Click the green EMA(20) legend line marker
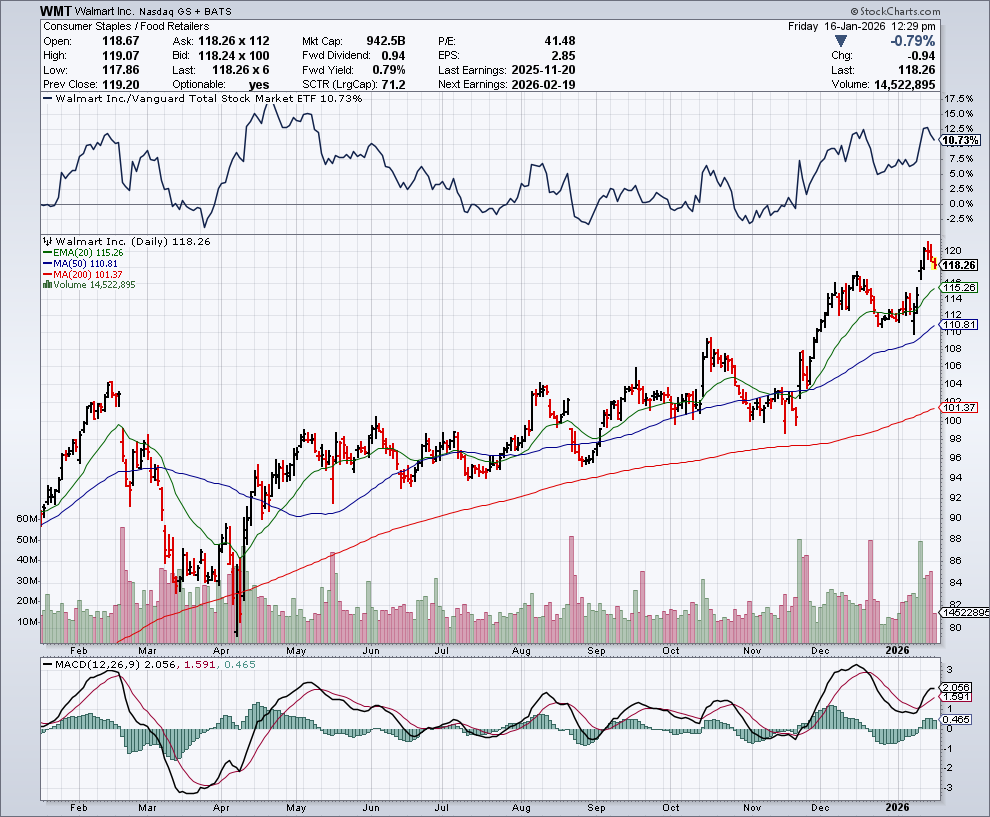990x817 pixels. pyautogui.click(x=45, y=253)
